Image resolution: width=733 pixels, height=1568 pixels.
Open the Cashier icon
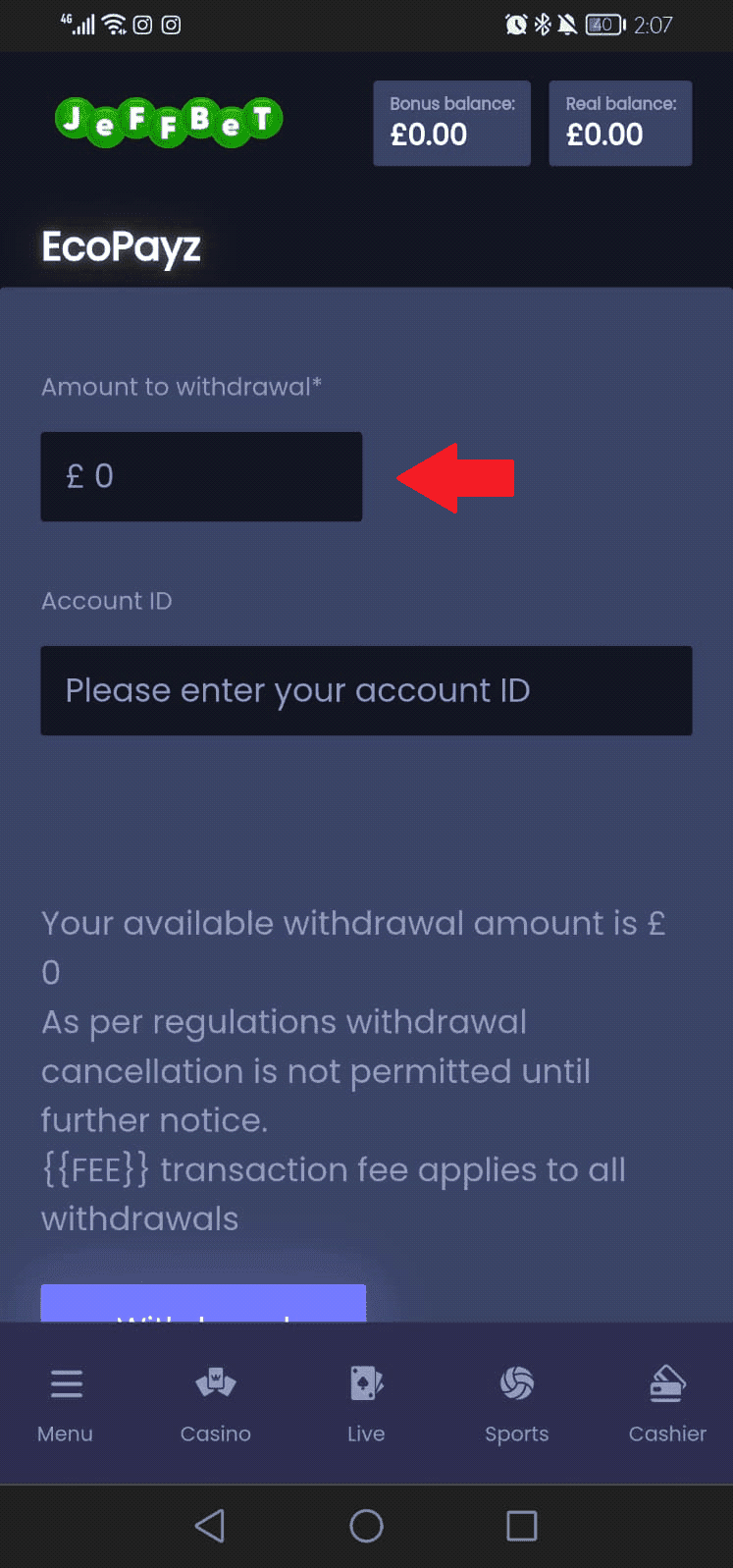click(x=667, y=1383)
